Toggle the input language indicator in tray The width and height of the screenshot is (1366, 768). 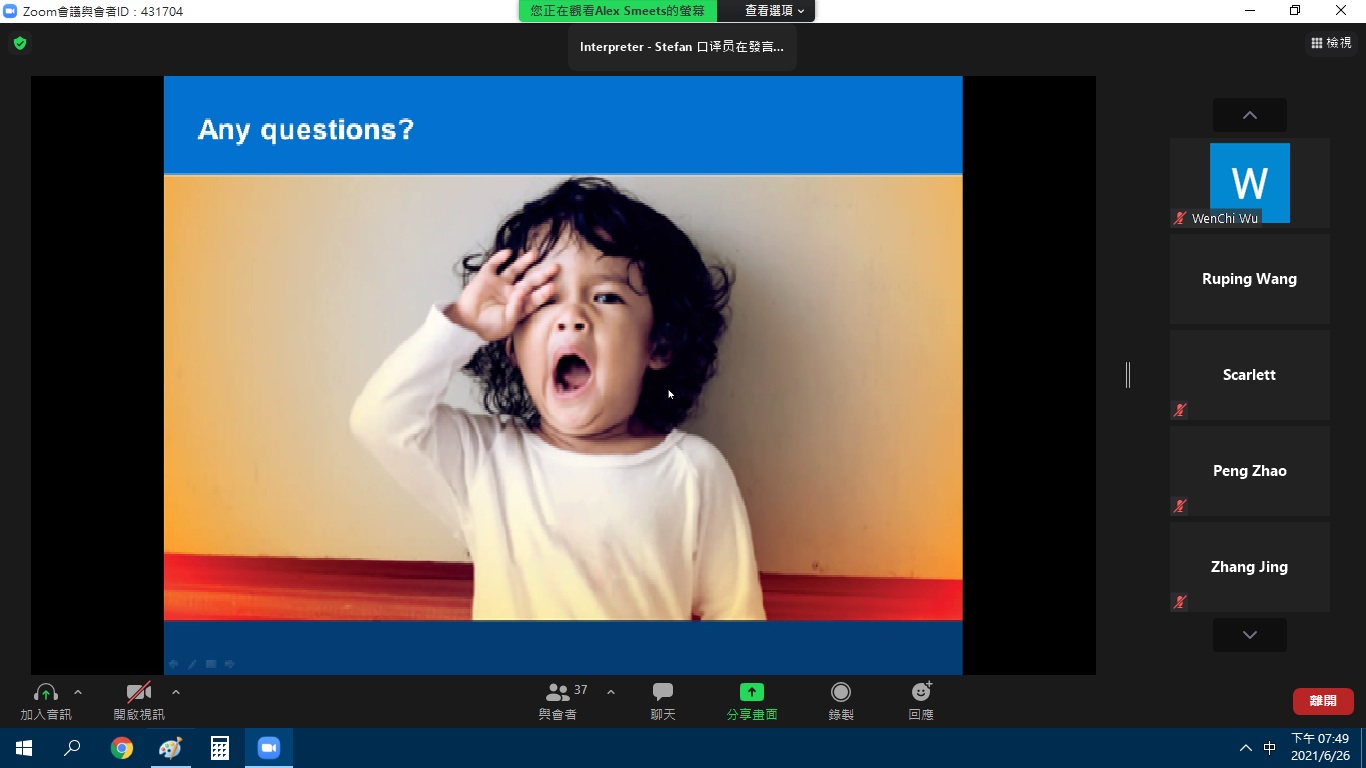[x=1269, y=748]
